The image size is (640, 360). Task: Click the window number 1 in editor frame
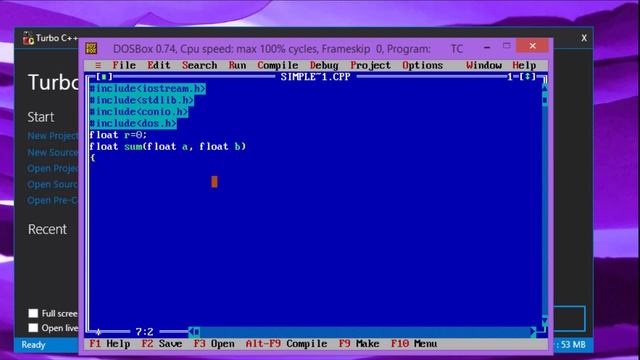(x=510, y=77)
